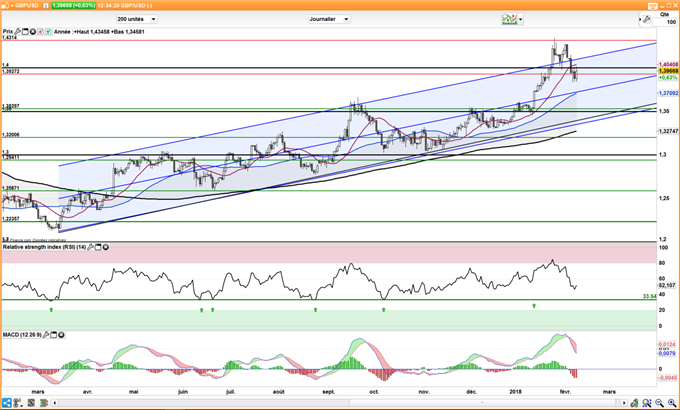Viewport: 680px width, 410px height.
Task: Click the chart template icon in bottom bar
Action: (31, 403)
